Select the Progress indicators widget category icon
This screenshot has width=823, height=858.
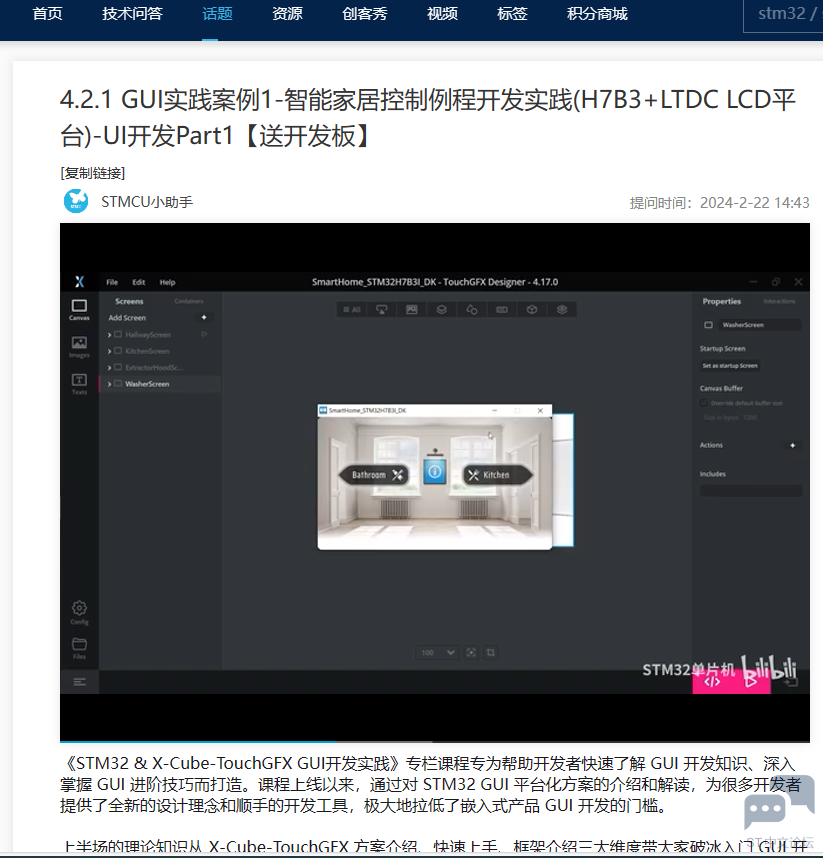(502, 310)
